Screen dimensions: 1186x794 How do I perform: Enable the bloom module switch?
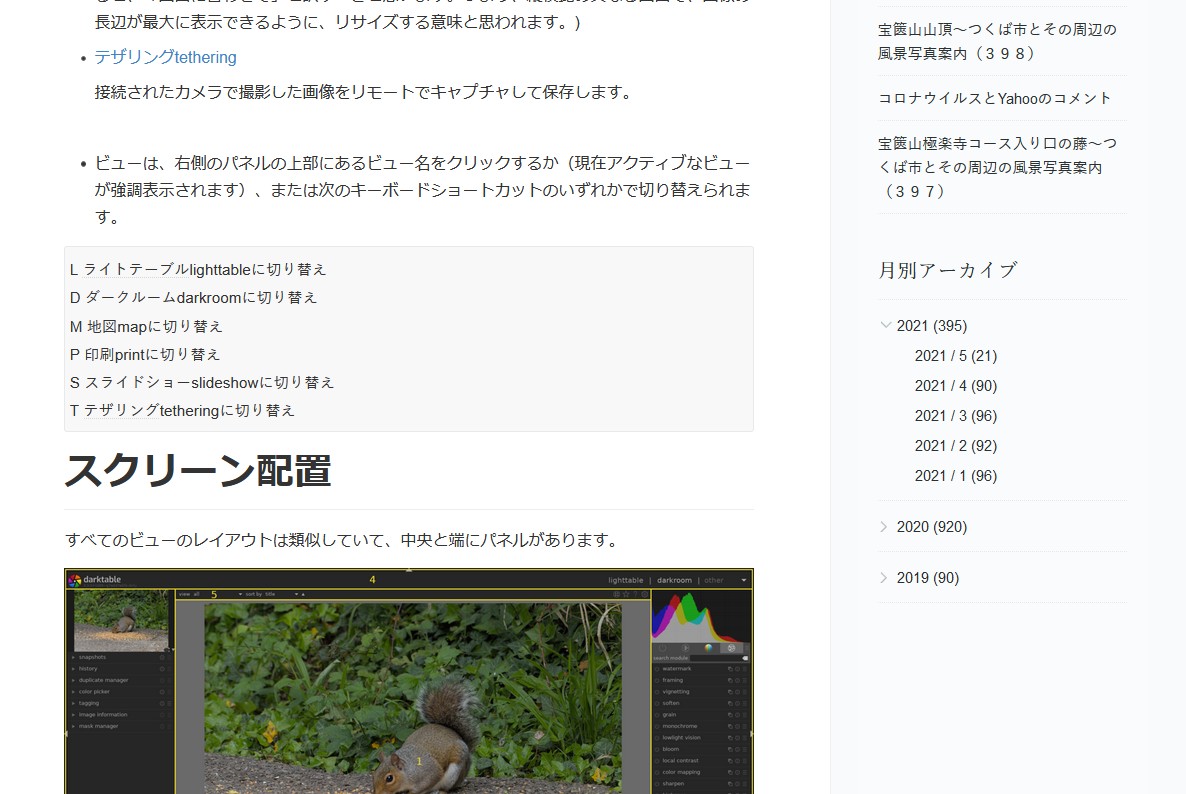[657, 749]
